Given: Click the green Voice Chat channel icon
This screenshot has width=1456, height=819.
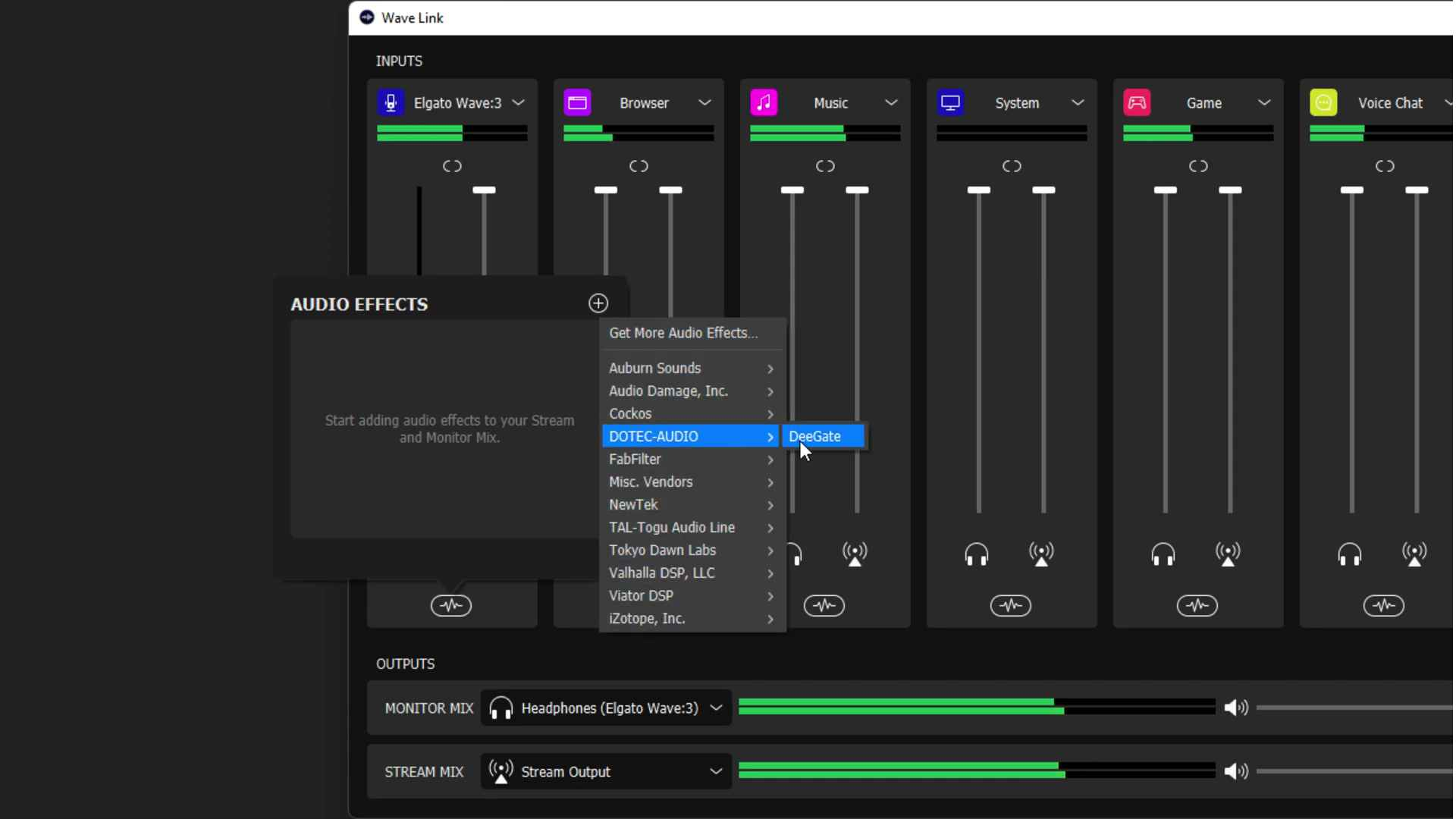Looking at the screenshot, I should tap(1323, 102).
